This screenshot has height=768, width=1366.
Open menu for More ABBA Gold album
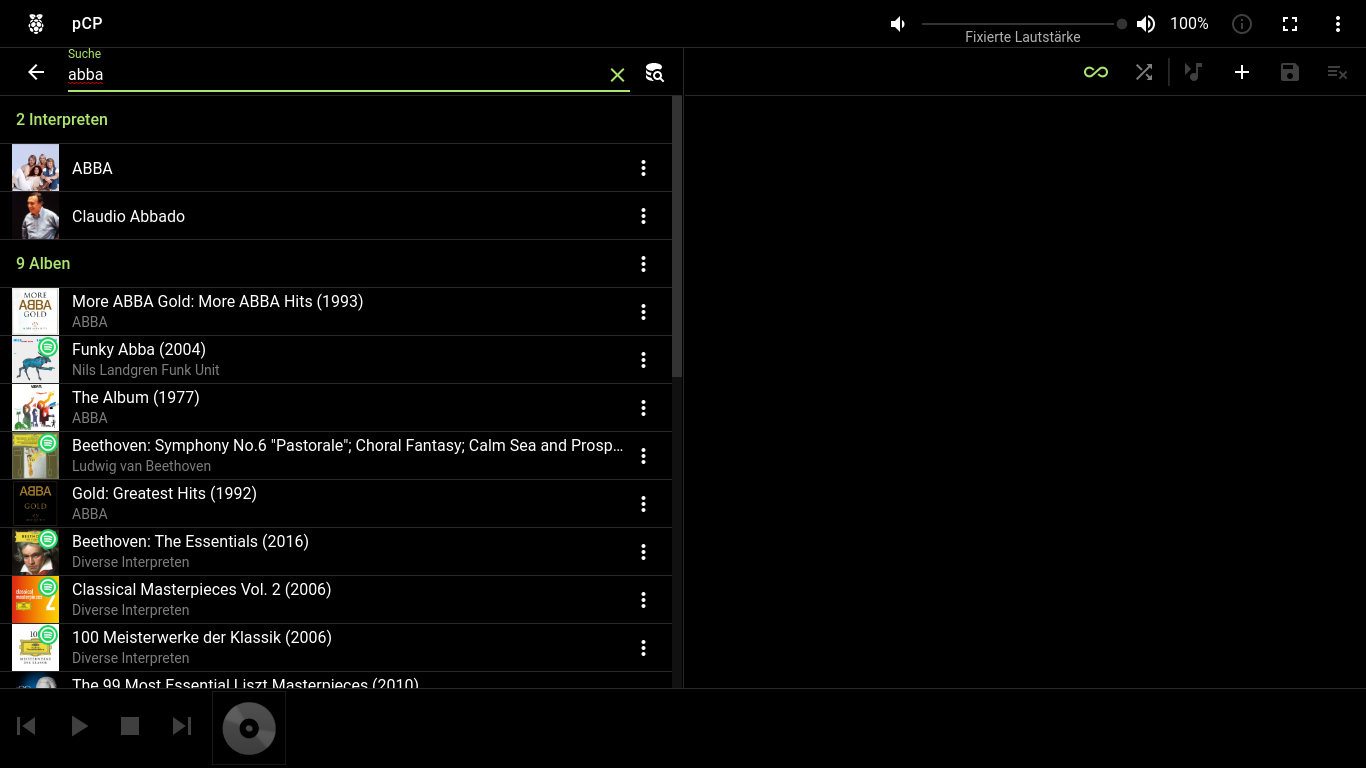pyautogui.click(x=643, y=312)
